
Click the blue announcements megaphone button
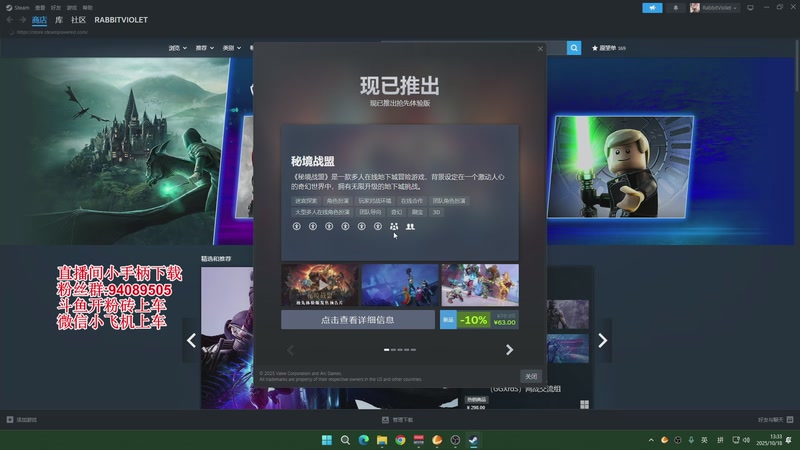coord(652,8)
